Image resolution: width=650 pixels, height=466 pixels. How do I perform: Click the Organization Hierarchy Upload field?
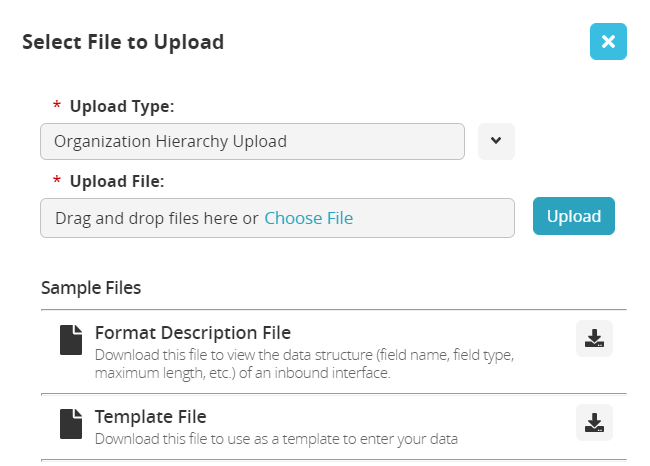point(252,141)
